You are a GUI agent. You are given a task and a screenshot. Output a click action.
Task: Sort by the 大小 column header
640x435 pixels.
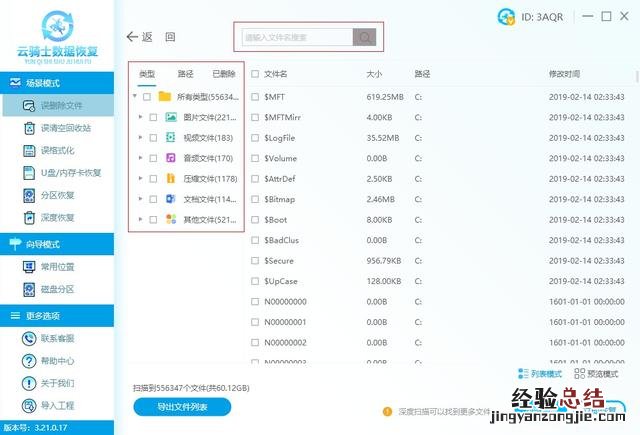[374, 74]
